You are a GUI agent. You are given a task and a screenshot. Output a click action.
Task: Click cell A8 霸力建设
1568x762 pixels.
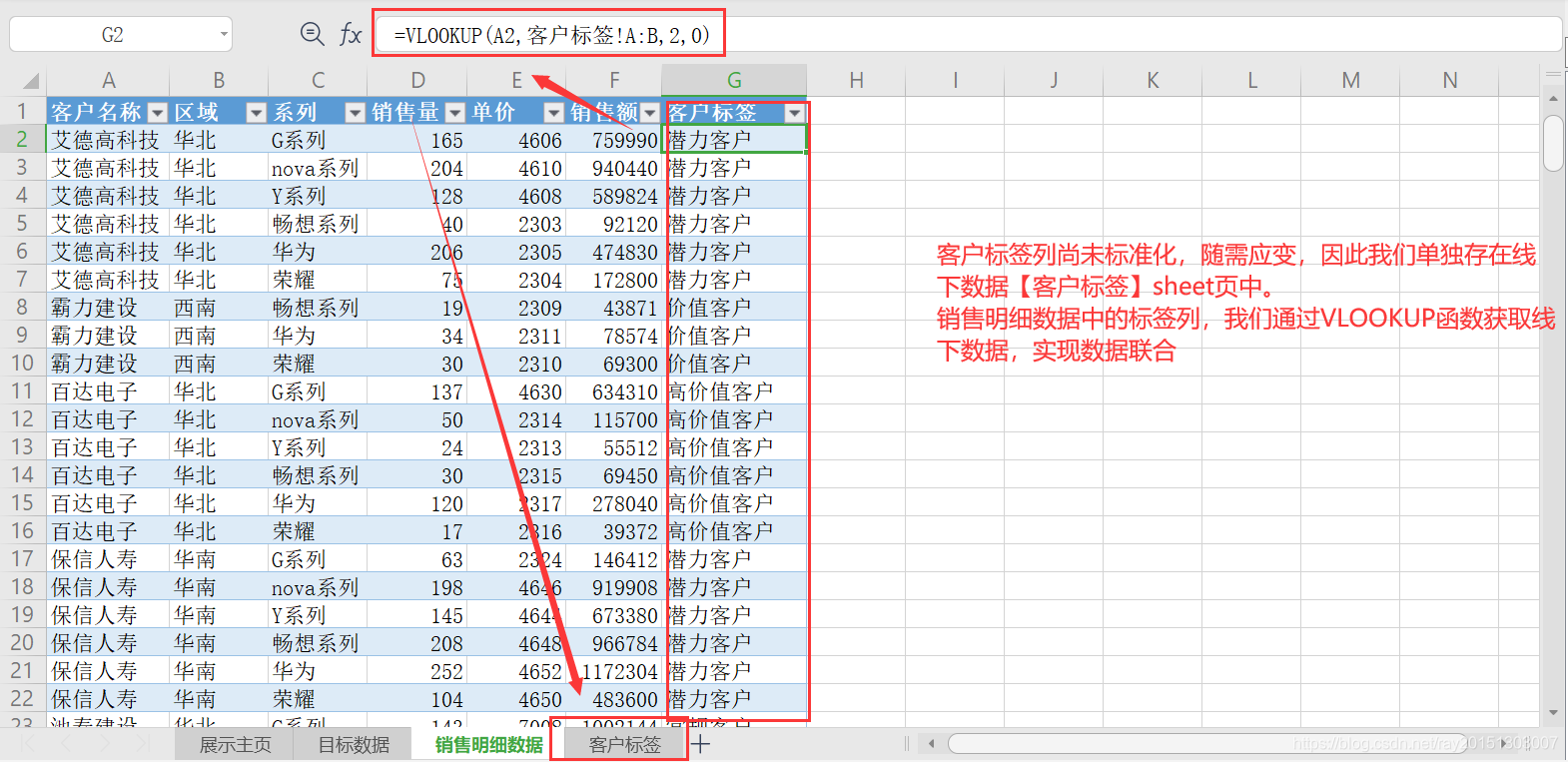(x=108, y=307)
